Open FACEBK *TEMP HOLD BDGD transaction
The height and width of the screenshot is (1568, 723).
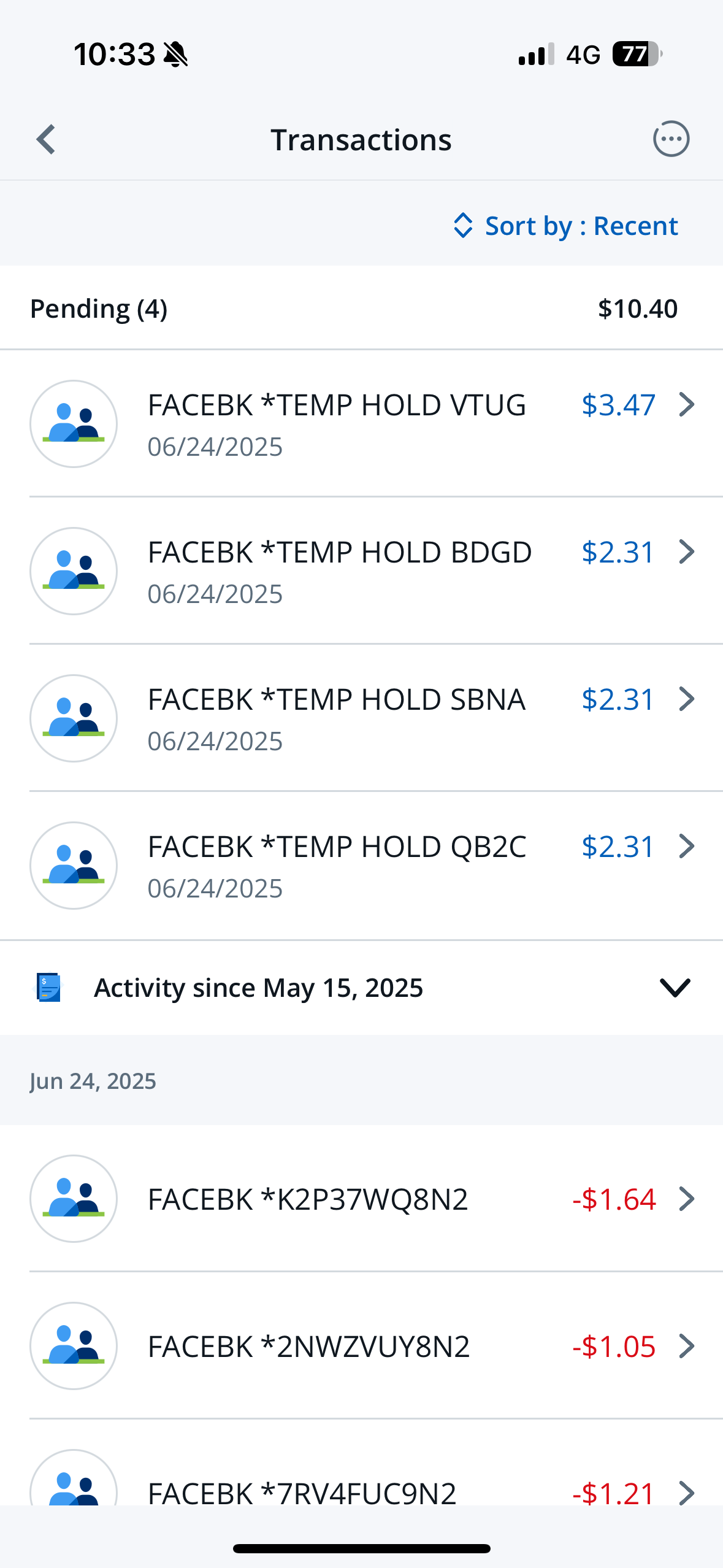(x=362, y=571)
